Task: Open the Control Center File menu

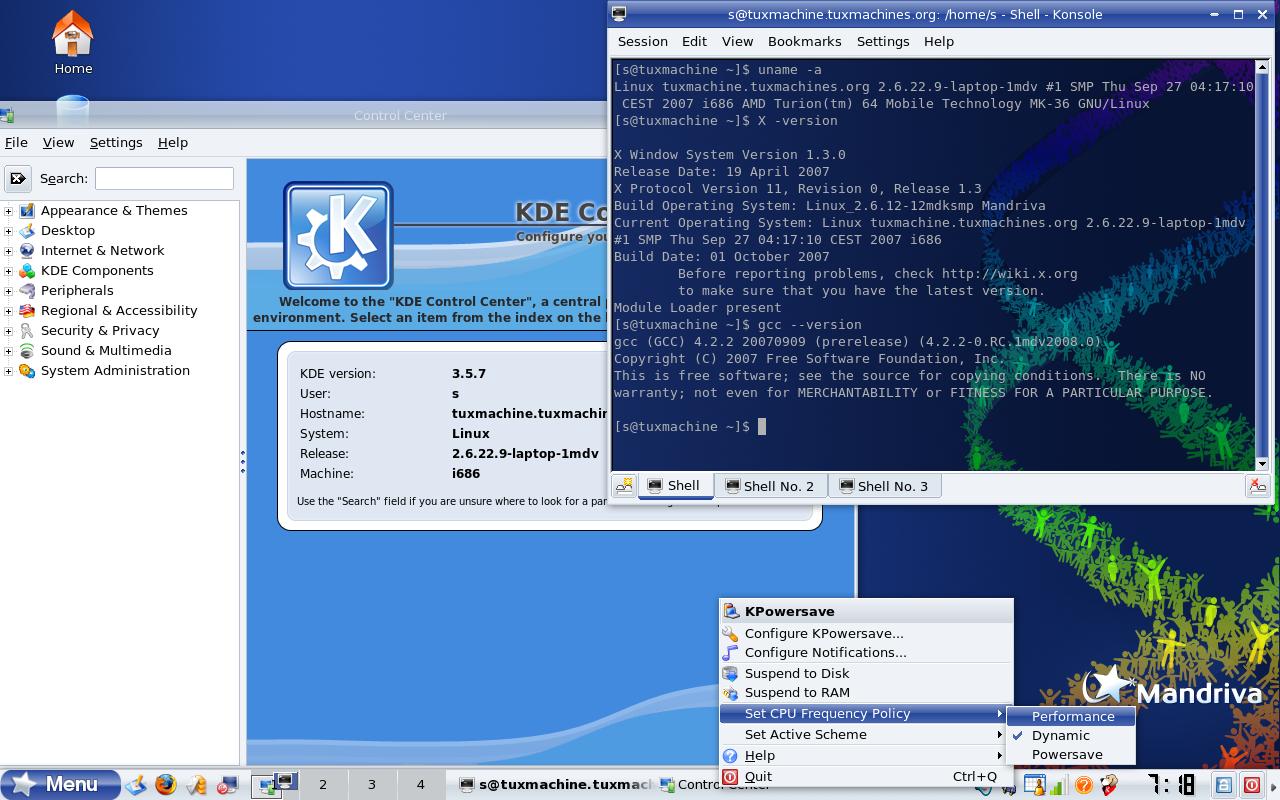Action: [16, 143]
